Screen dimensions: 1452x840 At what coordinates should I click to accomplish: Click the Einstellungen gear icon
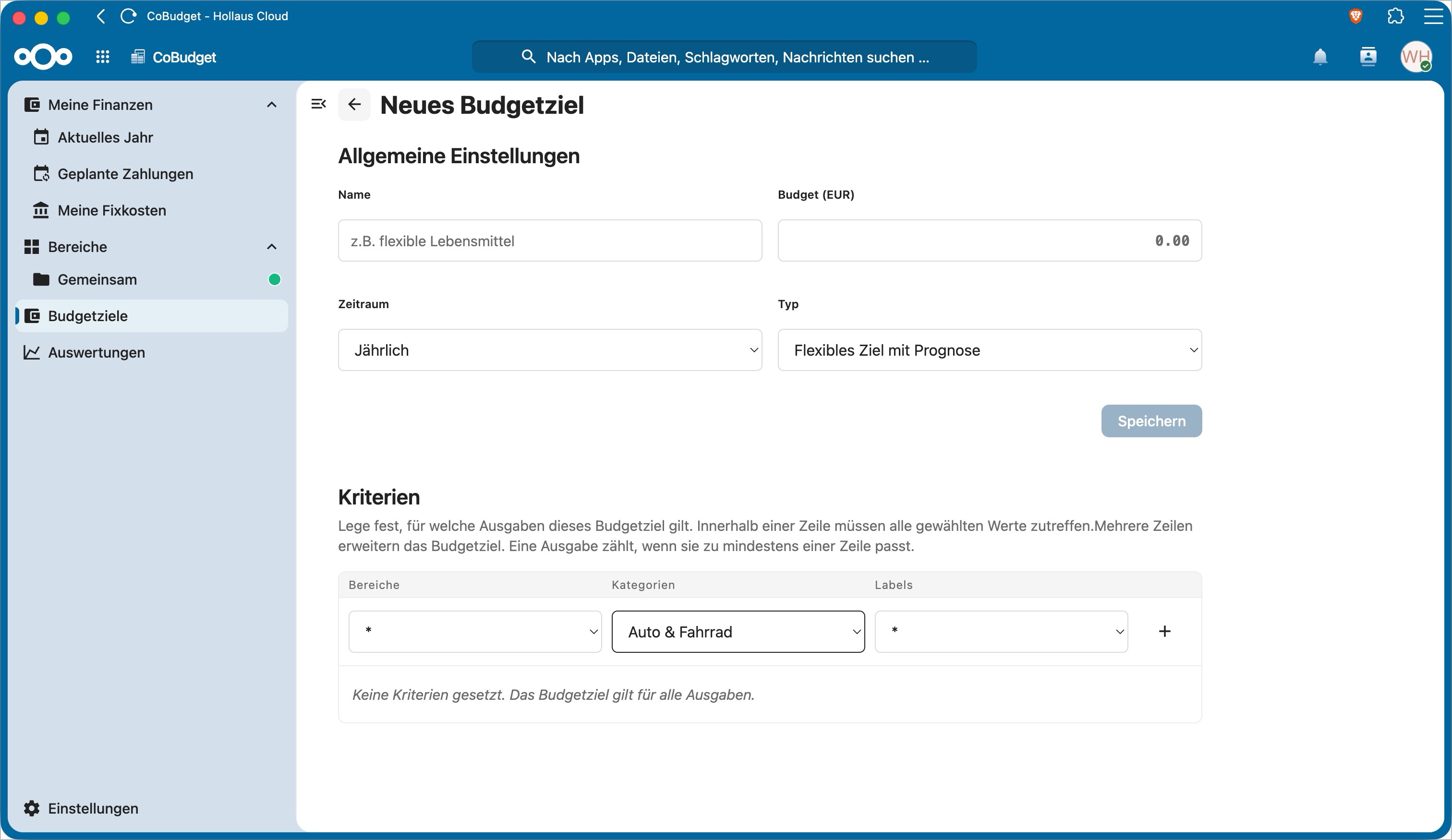coord(32,808)
